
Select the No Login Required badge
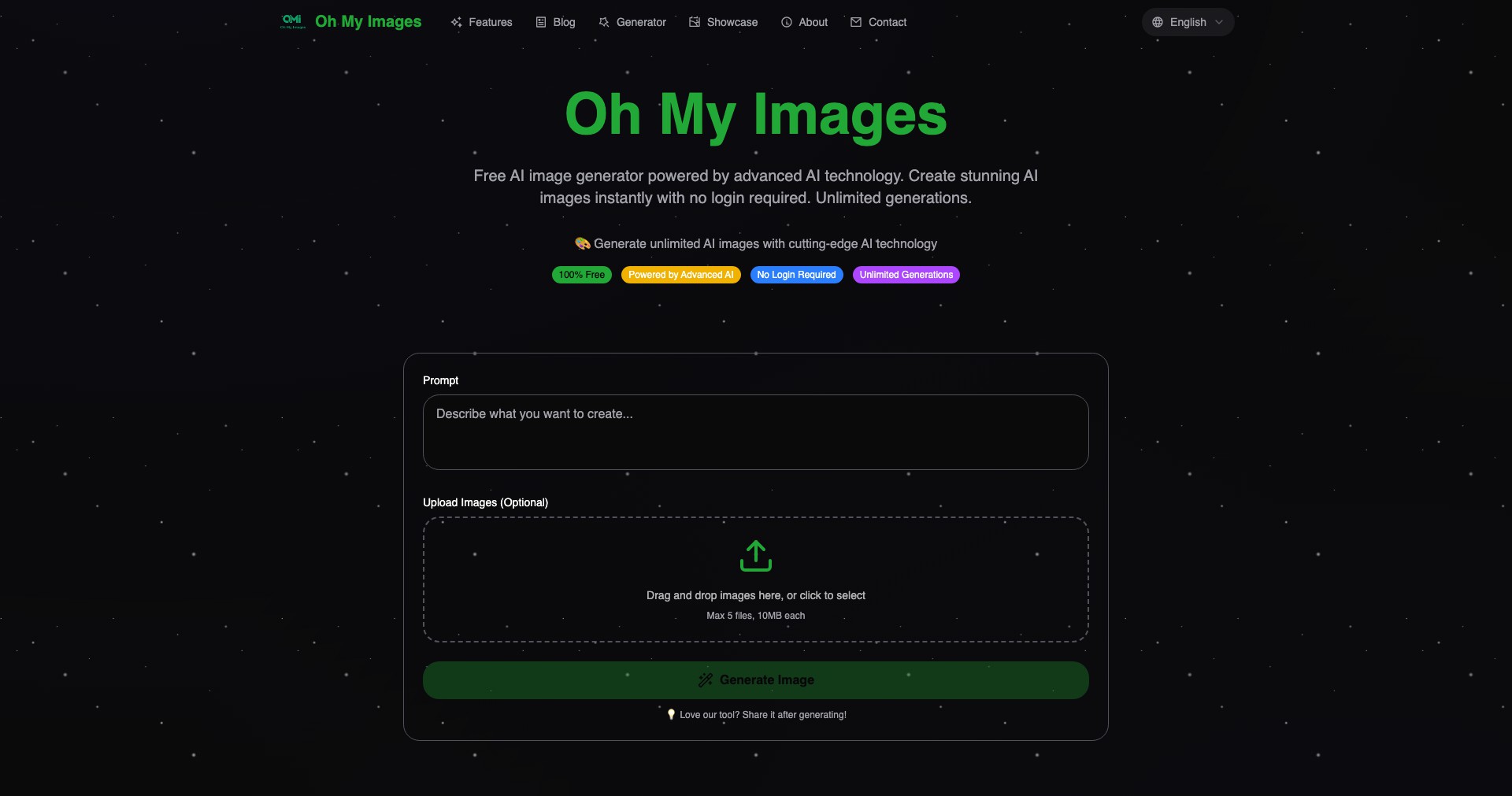click(797, 275)
